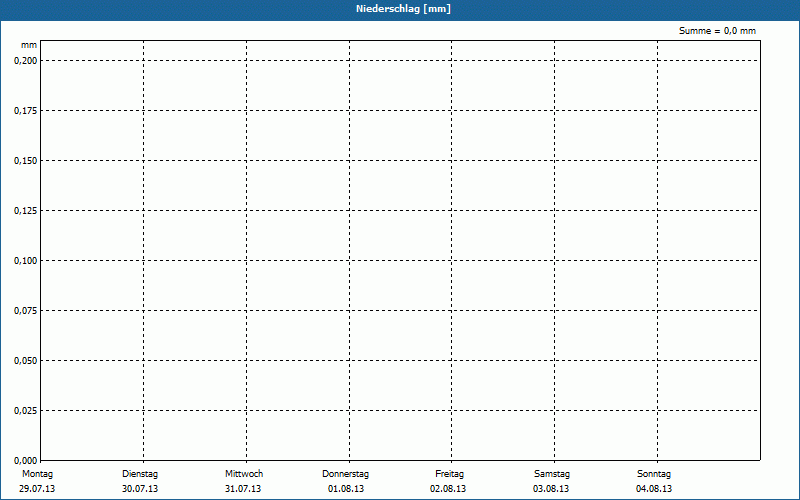800x500 pixels.
Task: Select the 29.07.13 date label
Action: 37,489
